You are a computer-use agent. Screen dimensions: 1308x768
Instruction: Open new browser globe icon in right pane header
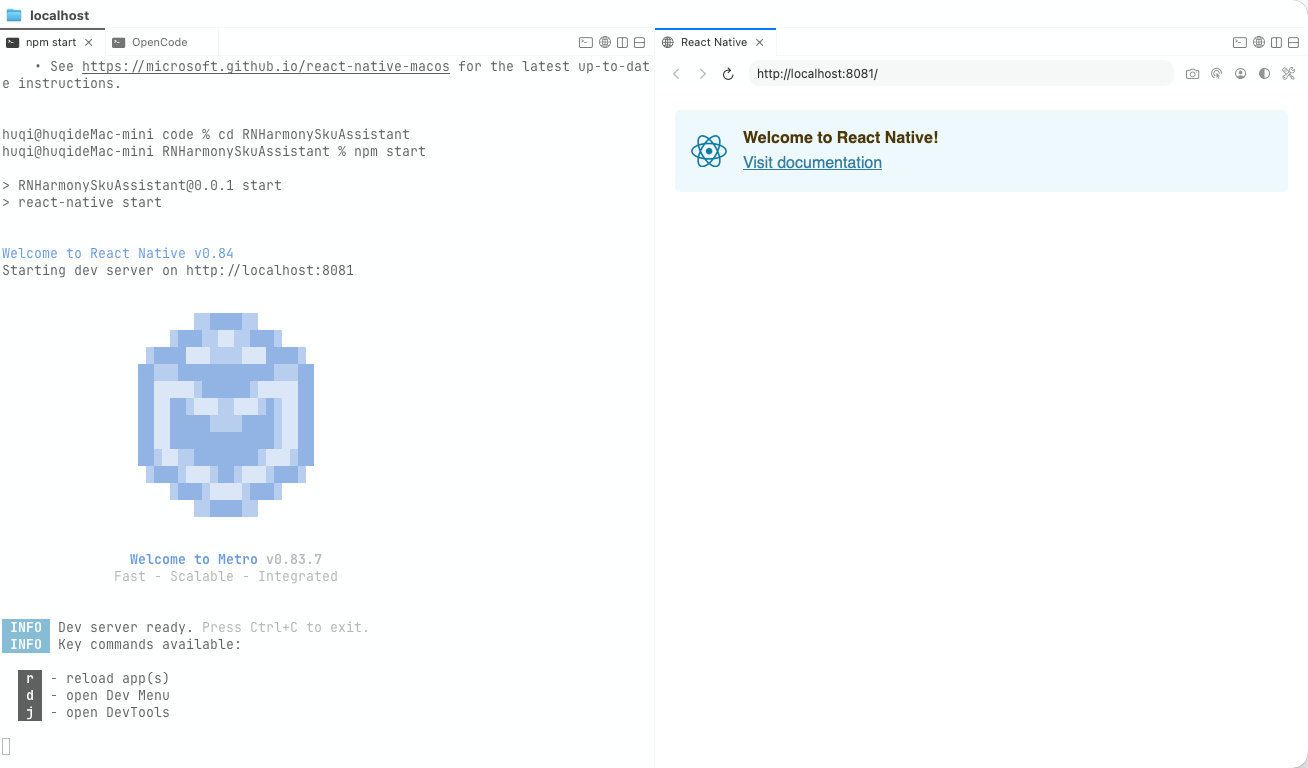[1259, 42]
